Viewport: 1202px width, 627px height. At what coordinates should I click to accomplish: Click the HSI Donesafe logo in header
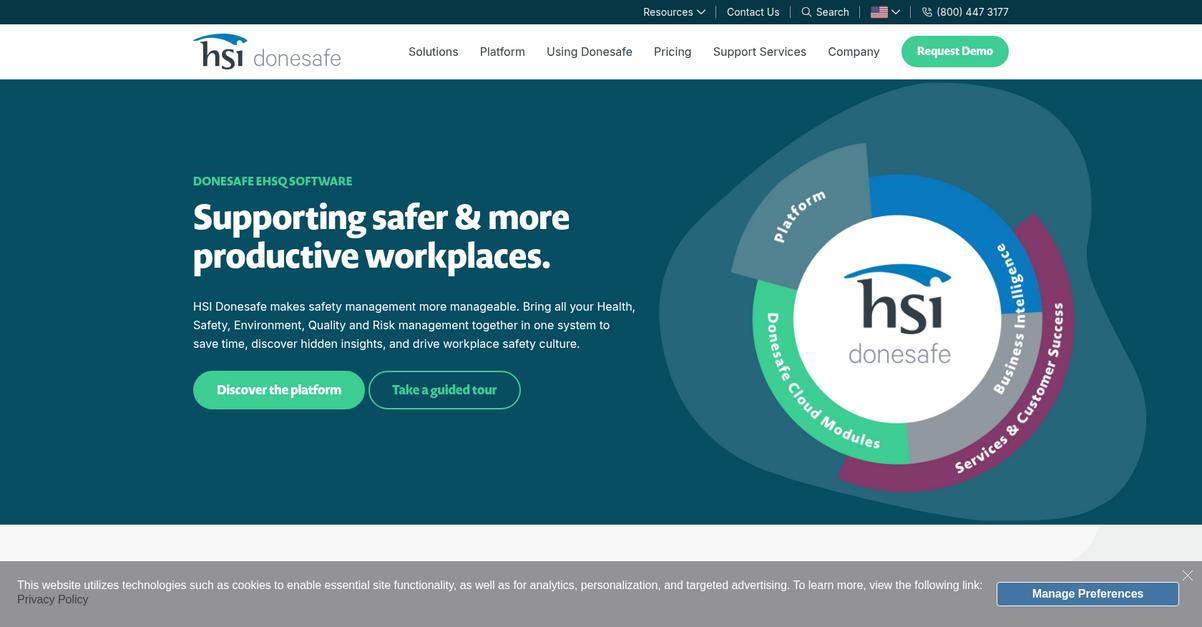(267, 52)
